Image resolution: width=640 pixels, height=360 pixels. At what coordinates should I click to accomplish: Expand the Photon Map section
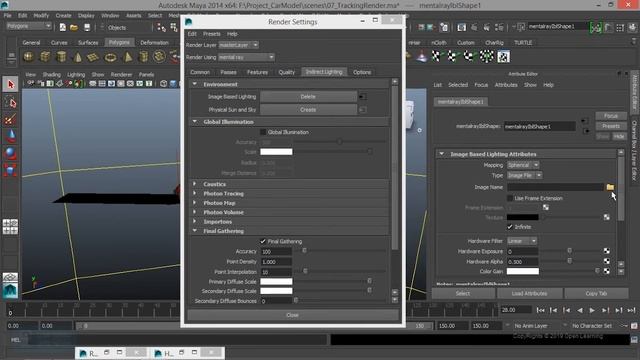[195, 203]
